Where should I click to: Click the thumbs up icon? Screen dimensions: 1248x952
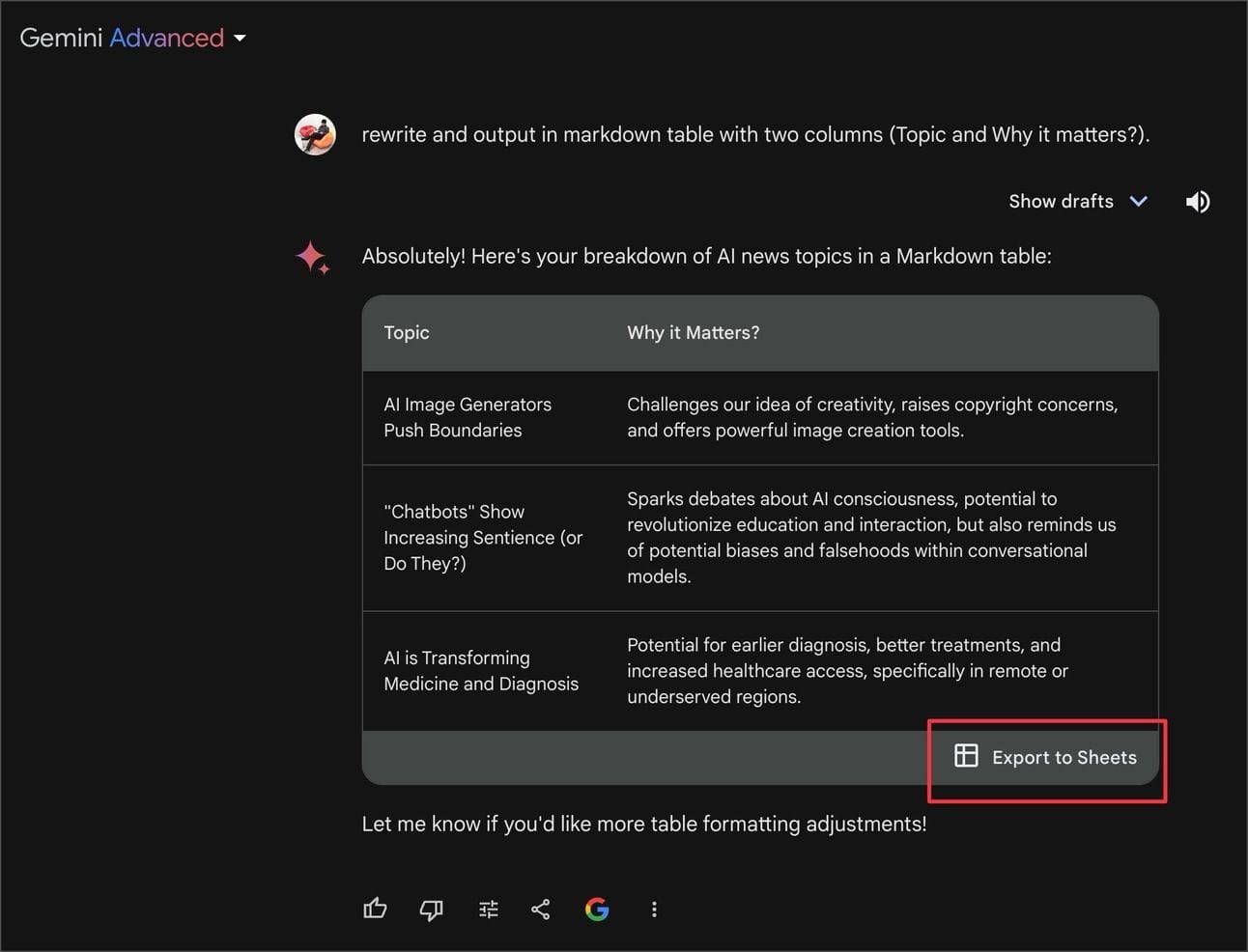(375, 909)
